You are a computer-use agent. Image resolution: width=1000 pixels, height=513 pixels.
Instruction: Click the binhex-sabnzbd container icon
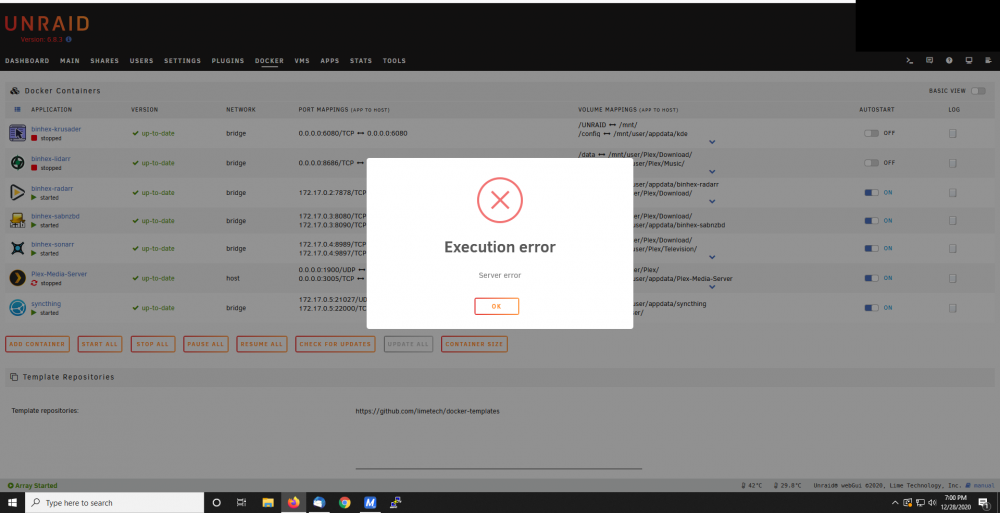[17, 220]
